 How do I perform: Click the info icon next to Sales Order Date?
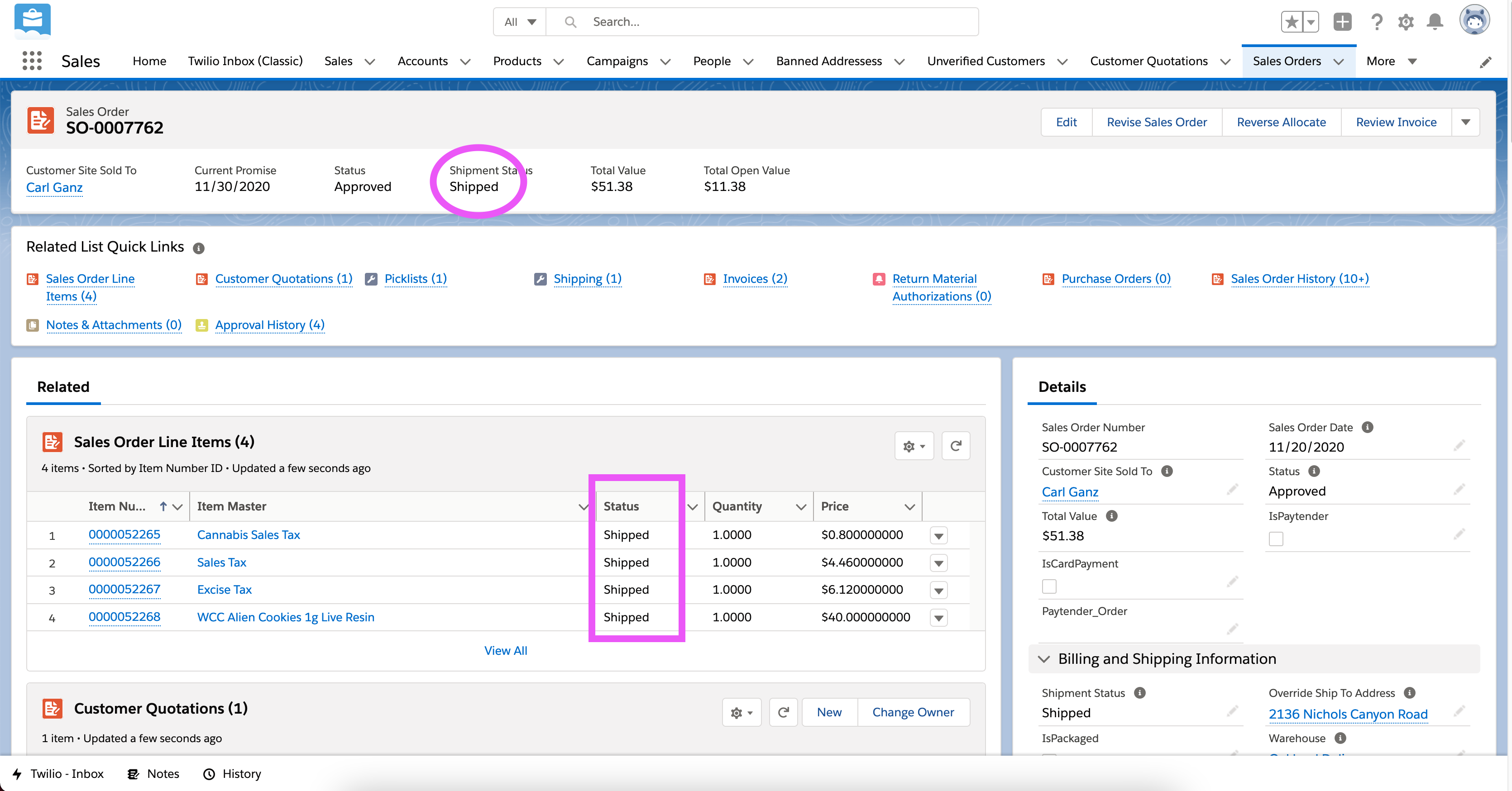tap(1368, 427)
